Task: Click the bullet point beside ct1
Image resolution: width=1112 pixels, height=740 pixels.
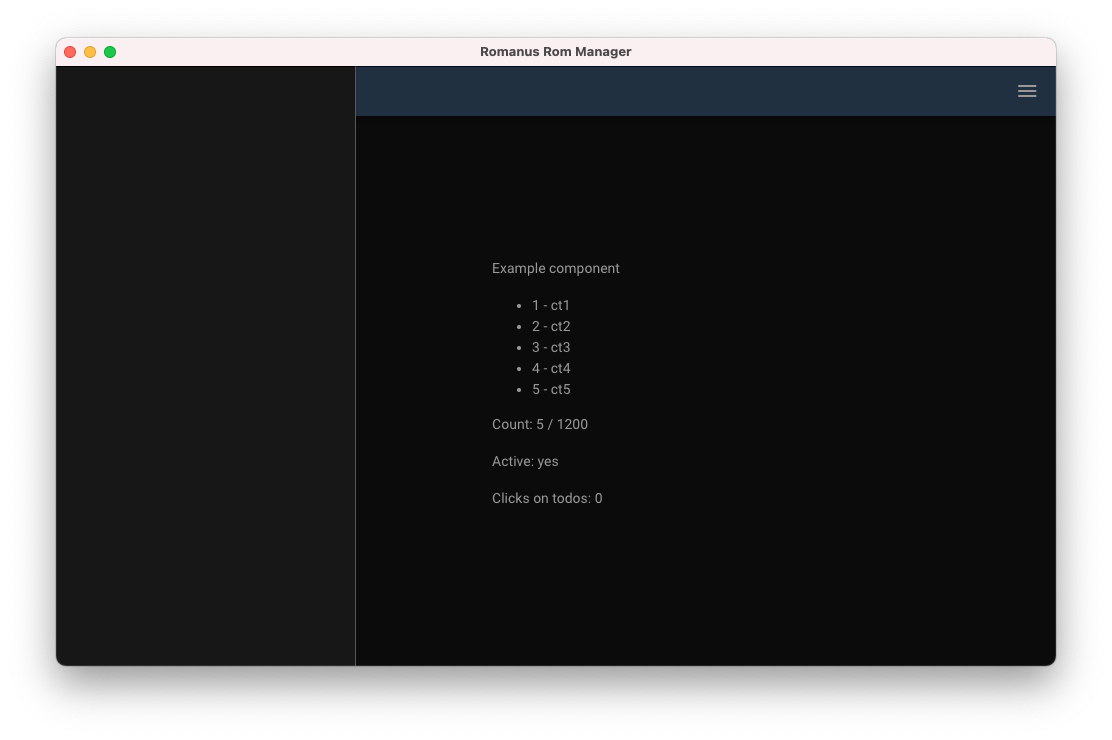Action: (519, 305)
